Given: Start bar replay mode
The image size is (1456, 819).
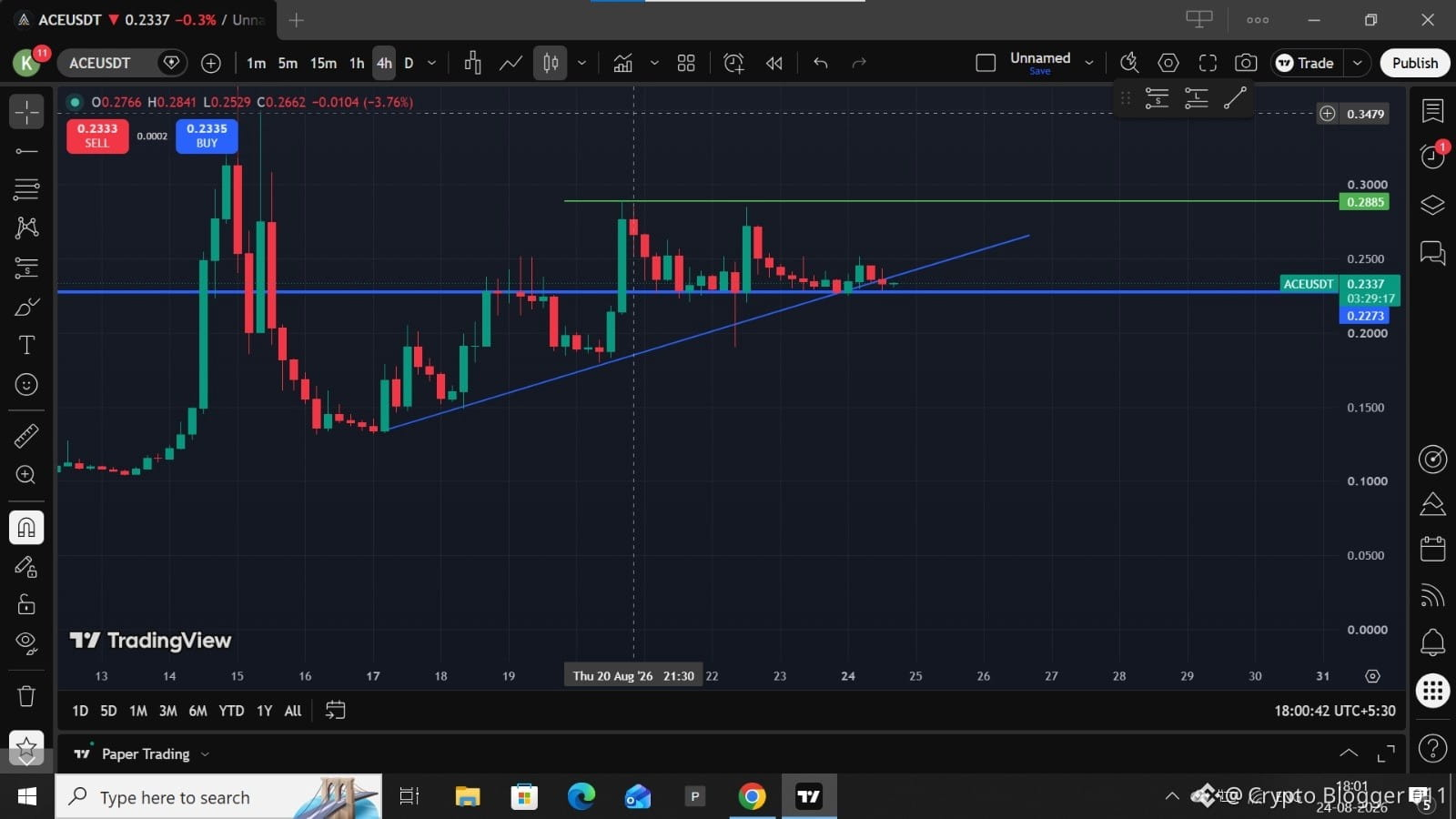Looking at the screenshot, I should coord(773,63).
